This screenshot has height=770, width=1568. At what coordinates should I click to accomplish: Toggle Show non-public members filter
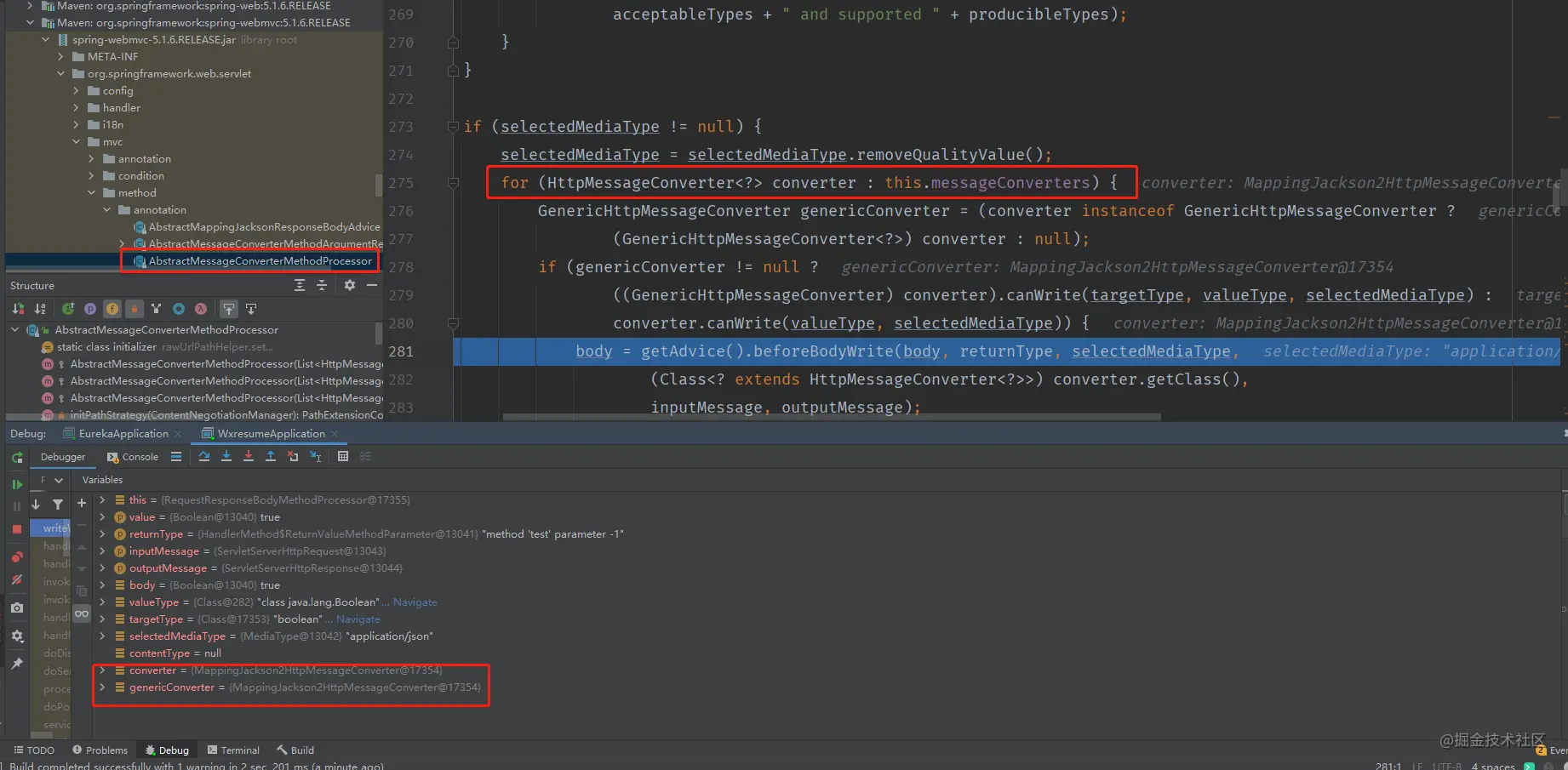(x=134, y=309)
